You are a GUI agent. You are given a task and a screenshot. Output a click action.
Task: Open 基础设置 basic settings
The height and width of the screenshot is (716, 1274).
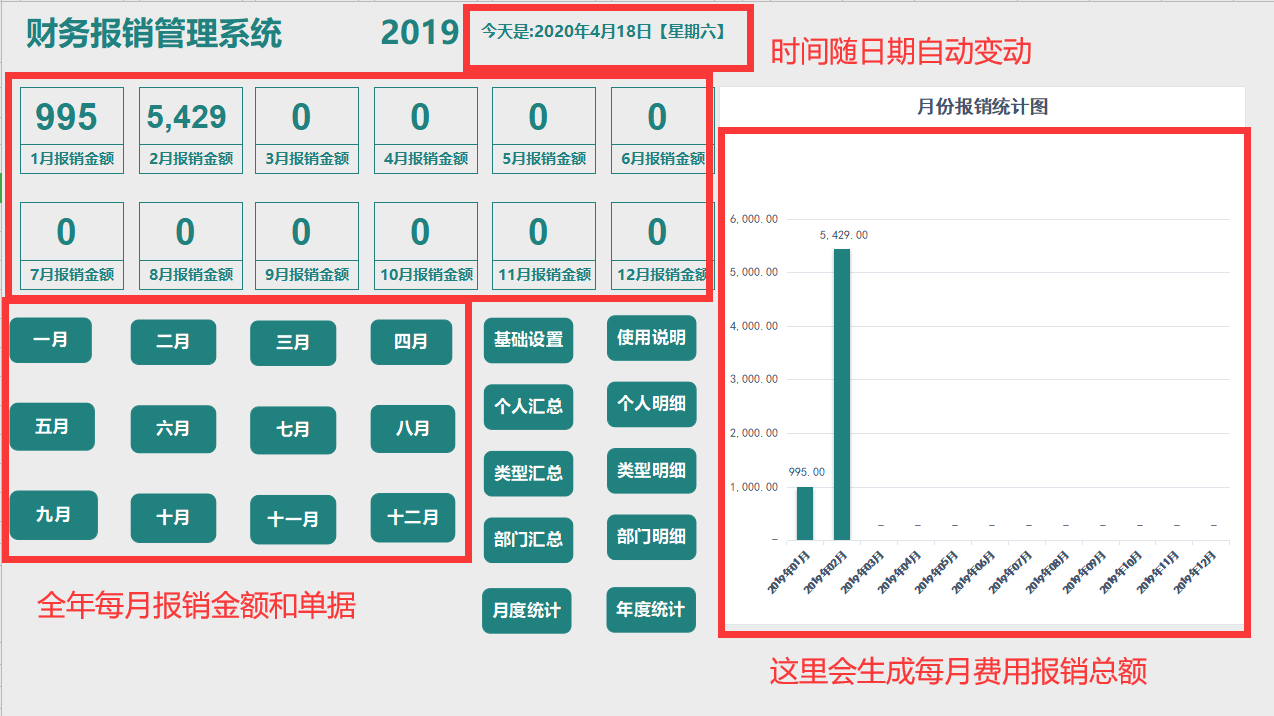[x=528, y=340]
